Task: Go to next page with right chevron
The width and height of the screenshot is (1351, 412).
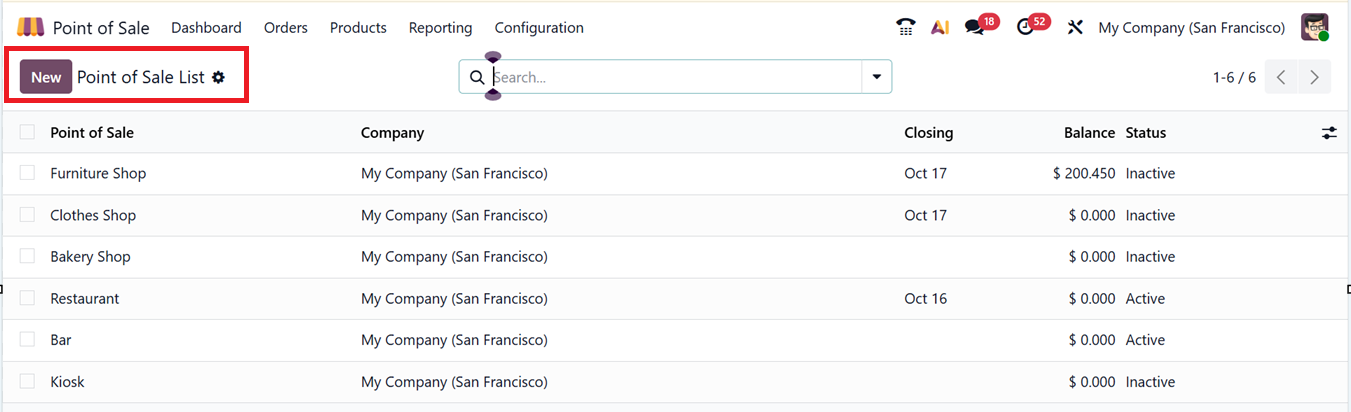Action: click(x=1314, y=77)
